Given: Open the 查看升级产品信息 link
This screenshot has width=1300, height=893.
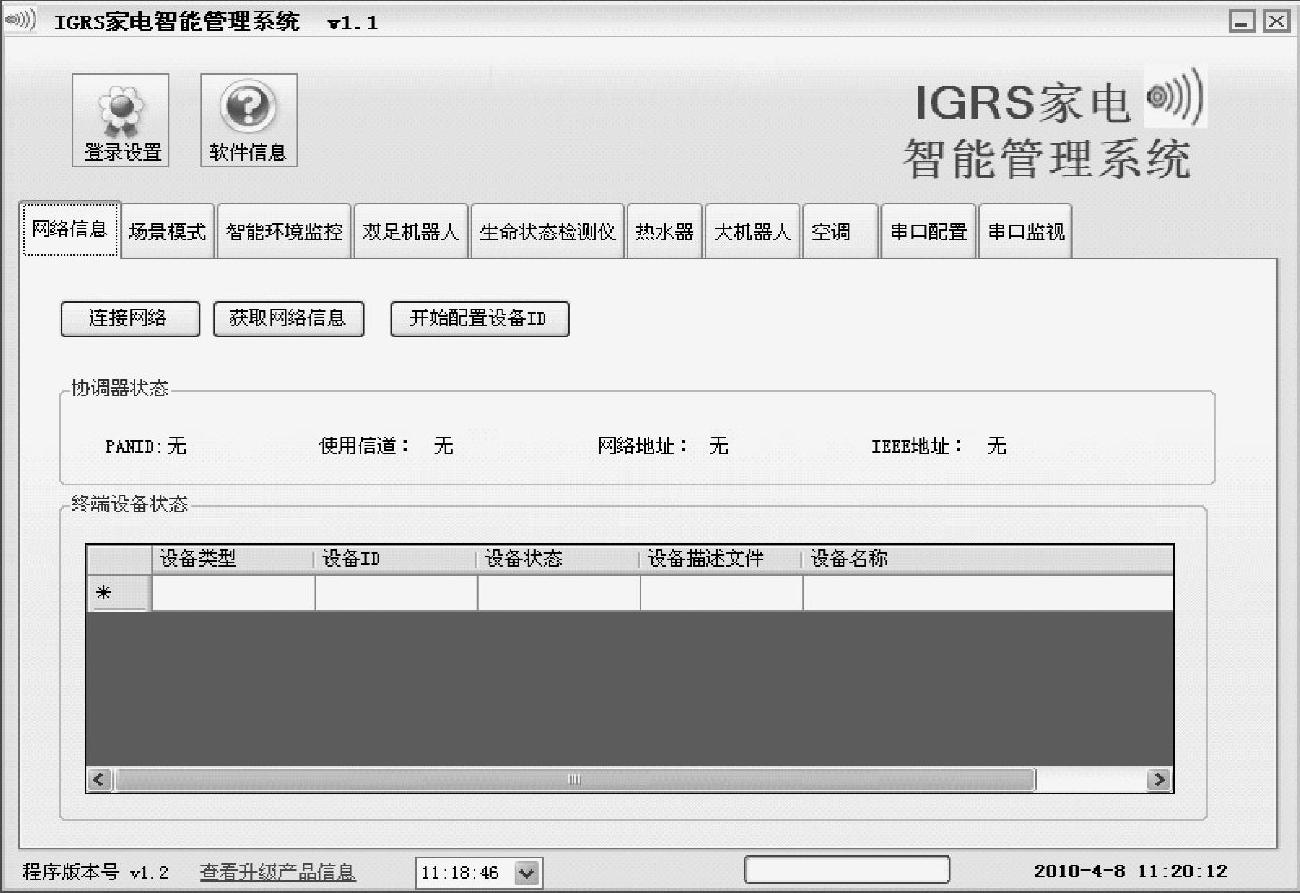Looking at the screenshot, I should [278, 873].
